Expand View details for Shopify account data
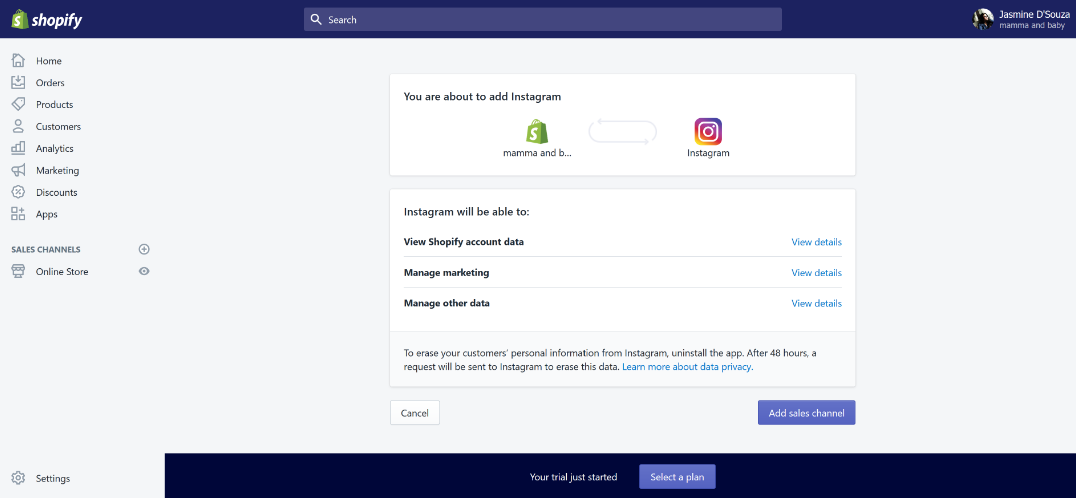Viewport: 1076px width, 498px height. point(817,242)
